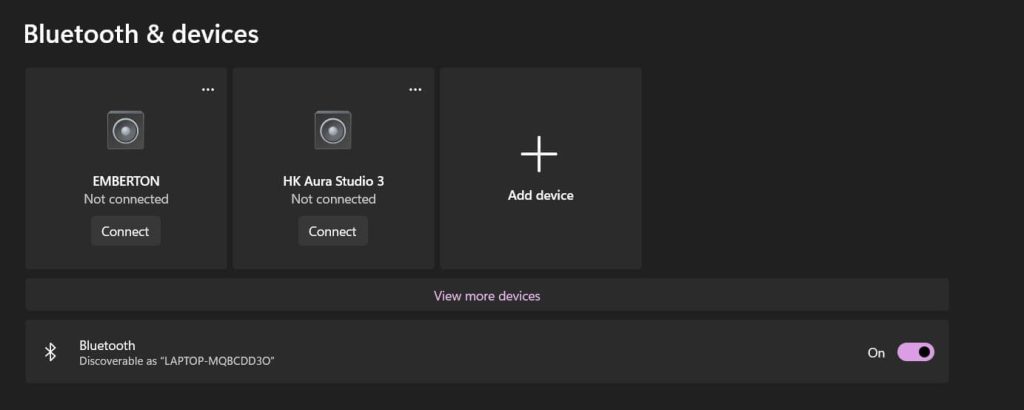This screenshot has width=1024, height=410.
Task: Click the "On" label beside Bluetooth switch
Action: [876, 352]
